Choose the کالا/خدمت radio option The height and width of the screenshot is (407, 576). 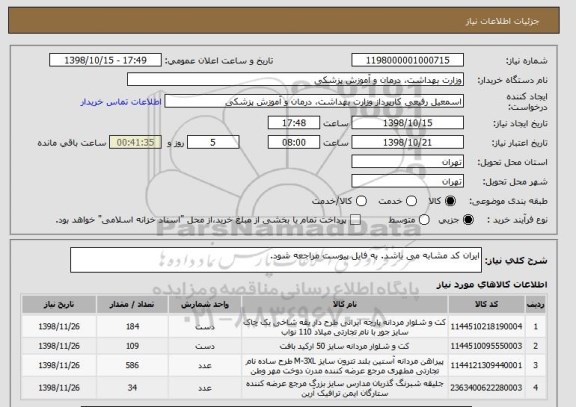[x=361, y=201]
